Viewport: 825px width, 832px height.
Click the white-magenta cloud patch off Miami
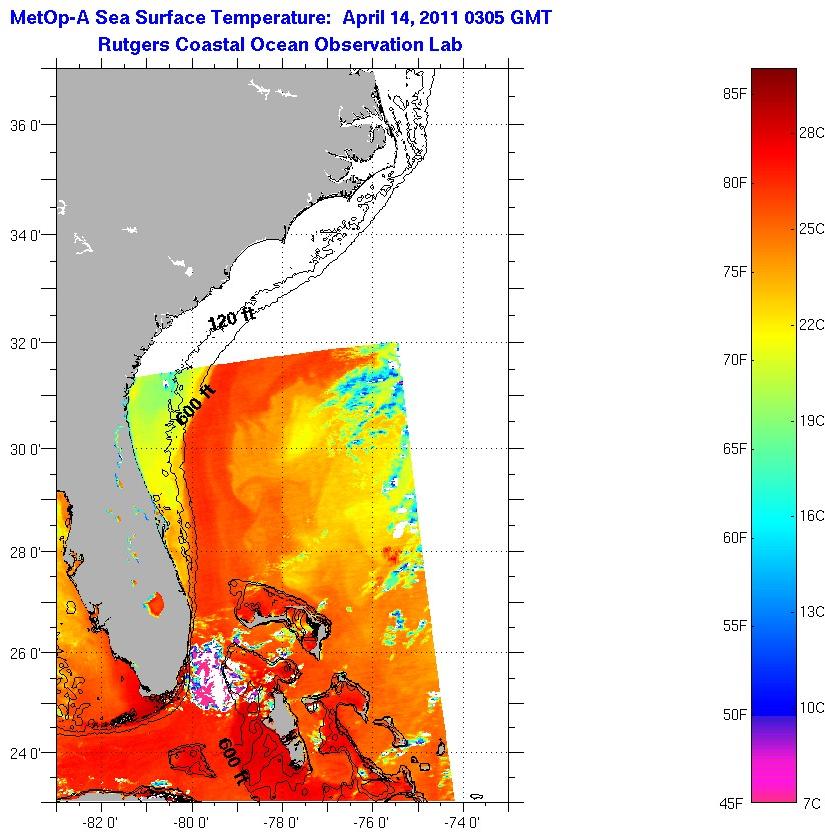[x=212, y=677]
